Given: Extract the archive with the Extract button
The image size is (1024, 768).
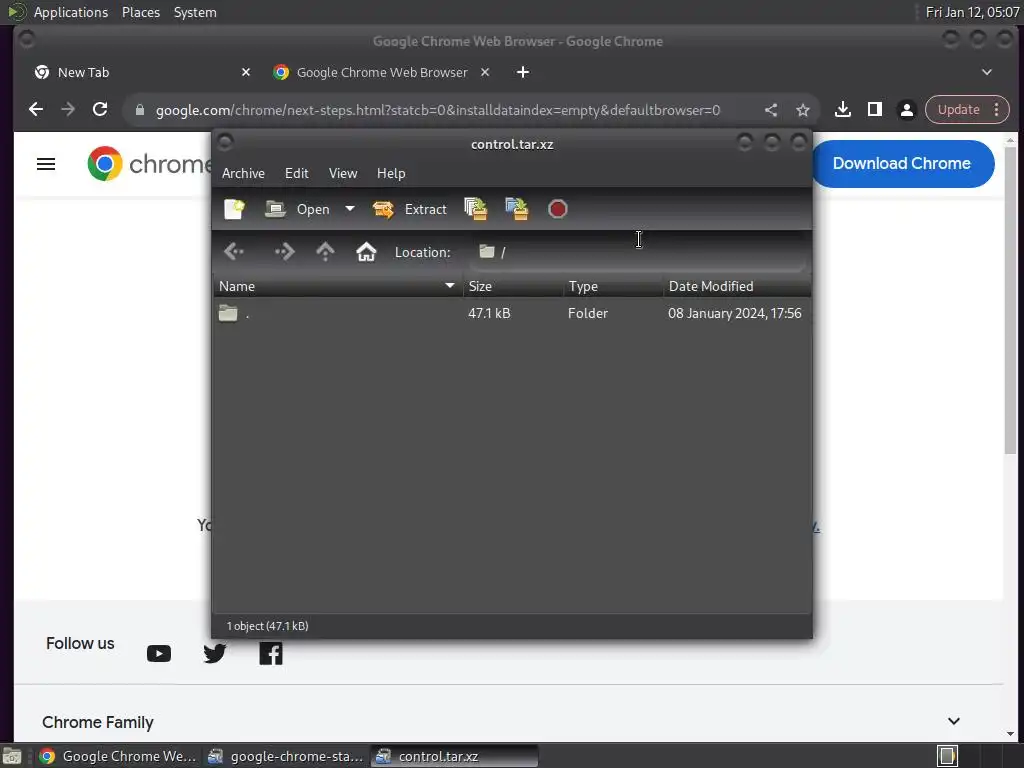Looking at the screenshot, I should click(409, 210).
